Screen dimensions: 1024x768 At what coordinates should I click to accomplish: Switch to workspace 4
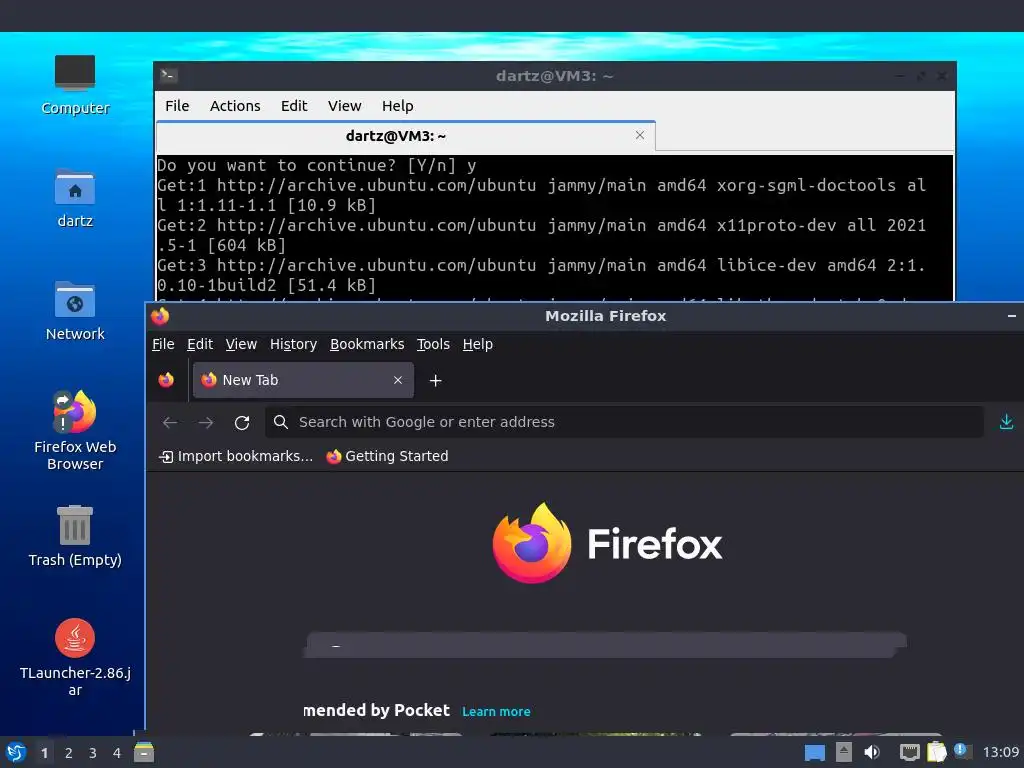[x=117, y=753]
